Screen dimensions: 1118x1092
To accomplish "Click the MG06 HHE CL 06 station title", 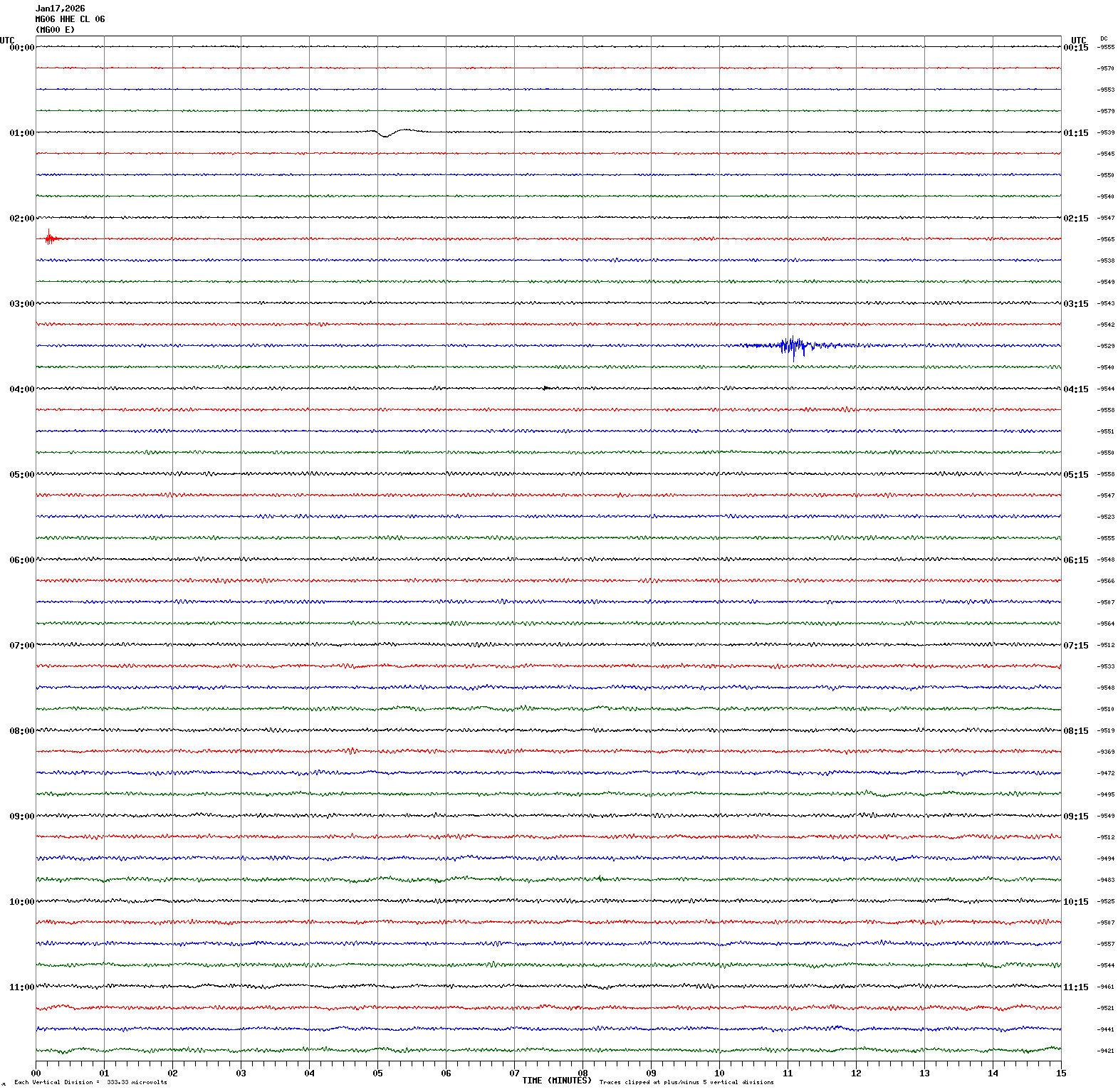I will click(70, 19).
